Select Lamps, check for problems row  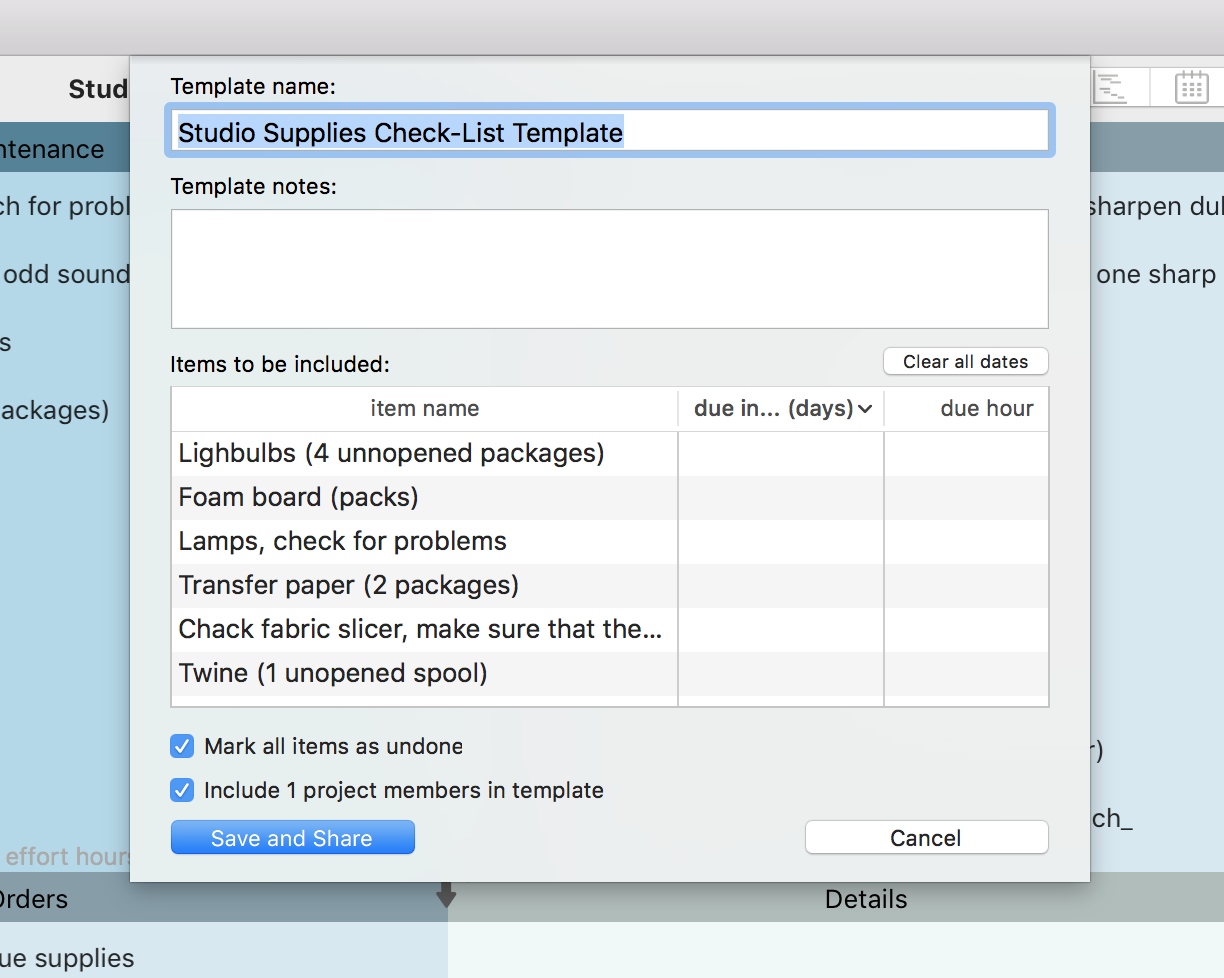point(610,541)
